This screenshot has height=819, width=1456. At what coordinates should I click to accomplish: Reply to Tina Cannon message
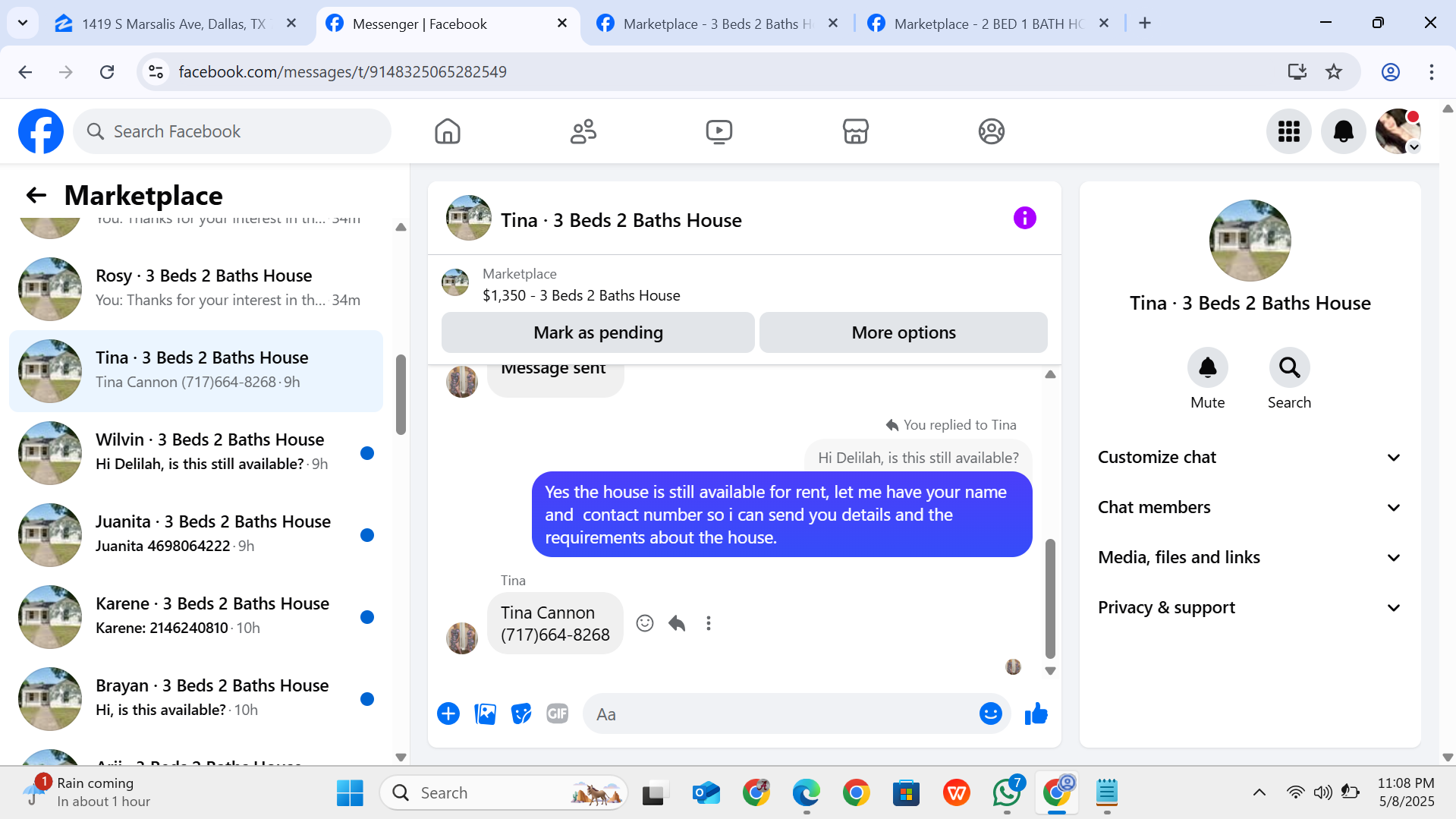coord(677,623)
